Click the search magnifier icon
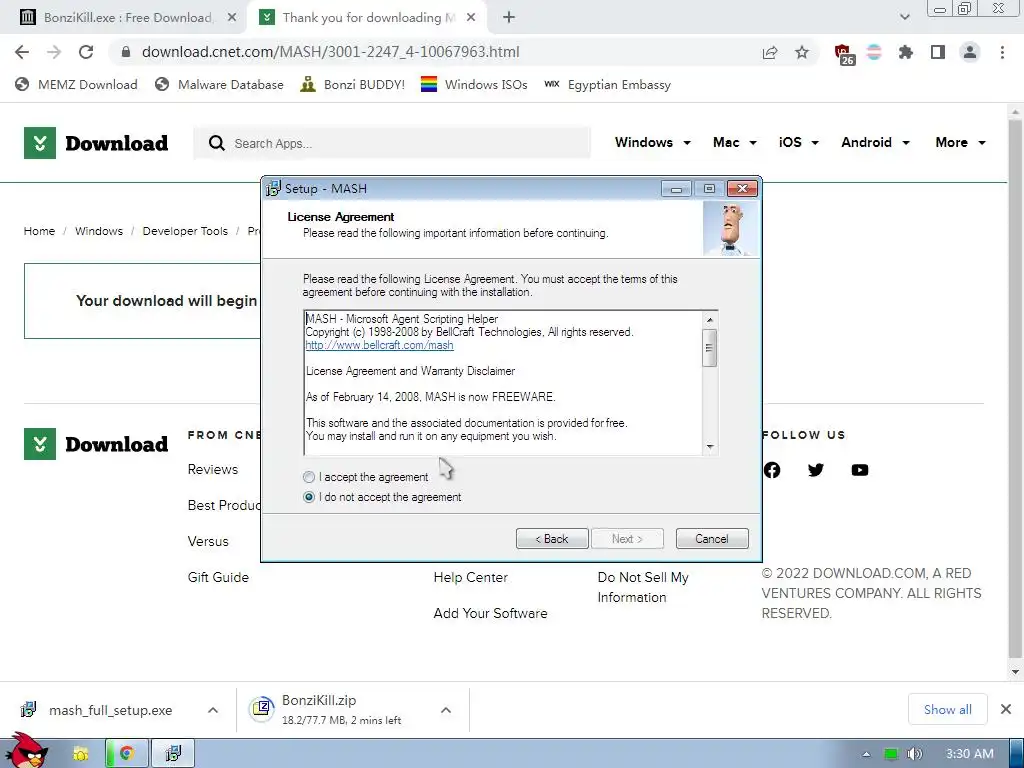Viewport: 1024px width, 768px height. [216, 143]
